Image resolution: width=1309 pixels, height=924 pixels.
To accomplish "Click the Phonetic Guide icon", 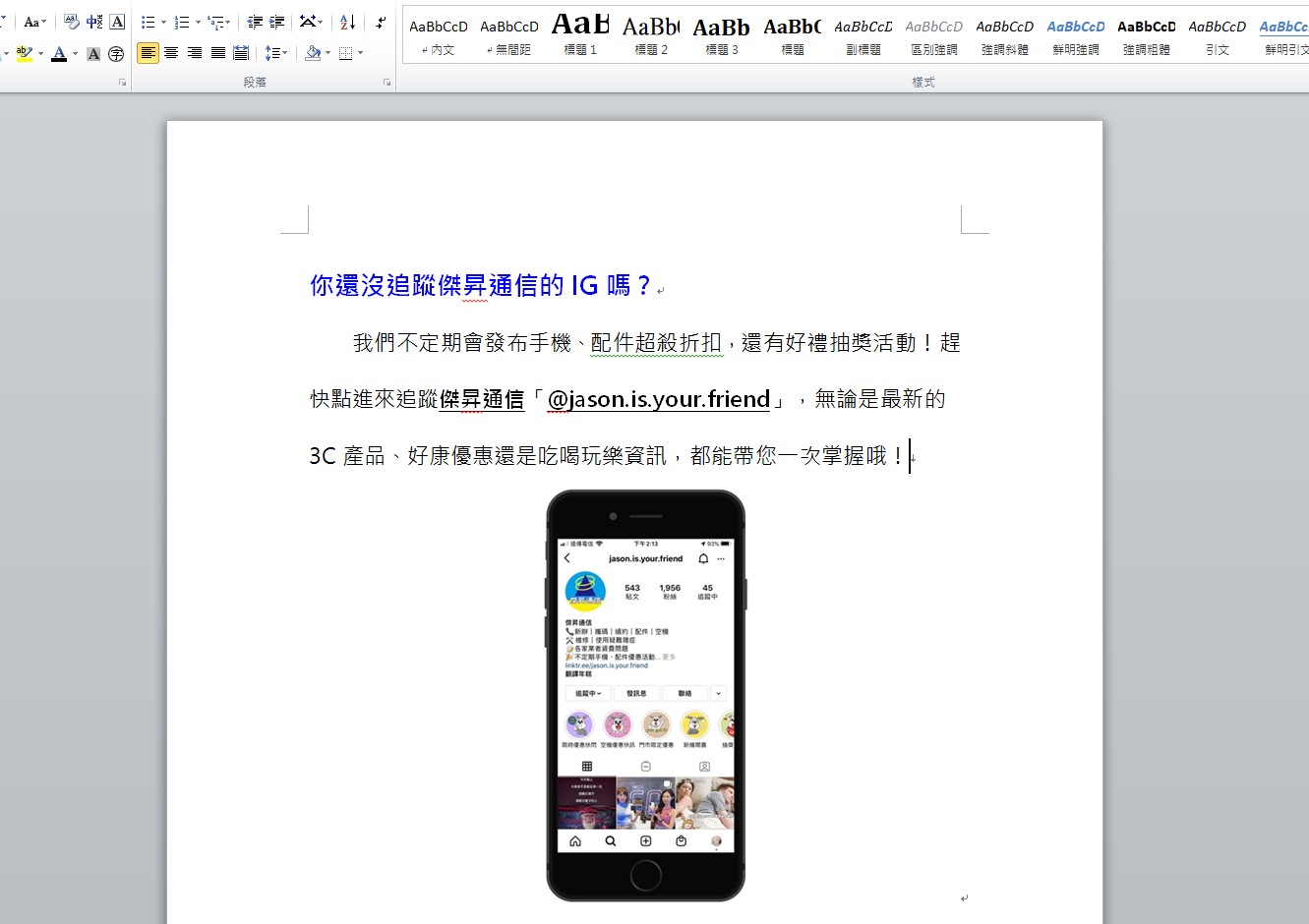I will pyautogui.click(x=94, y=22).
